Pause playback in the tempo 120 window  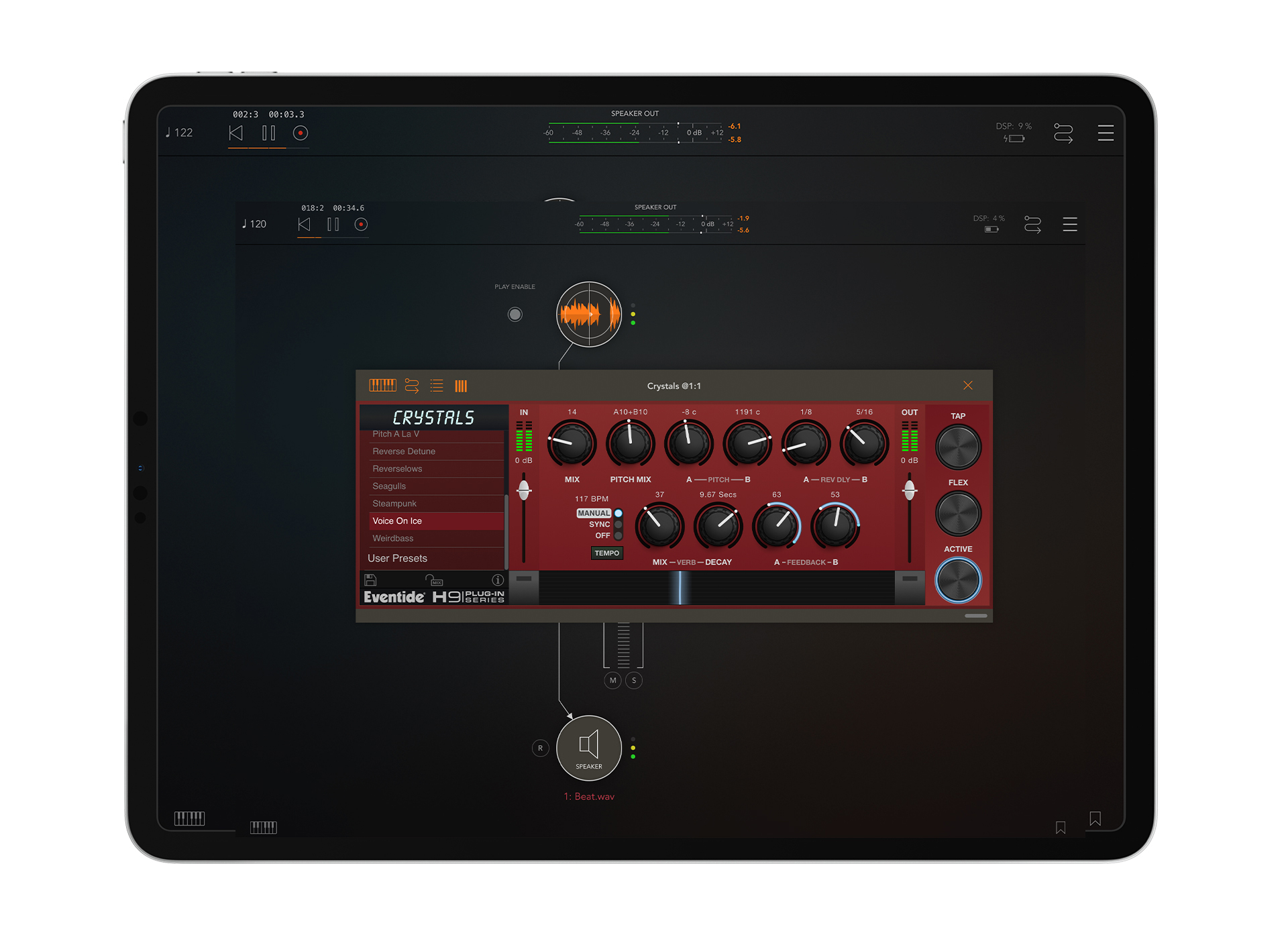333,225
